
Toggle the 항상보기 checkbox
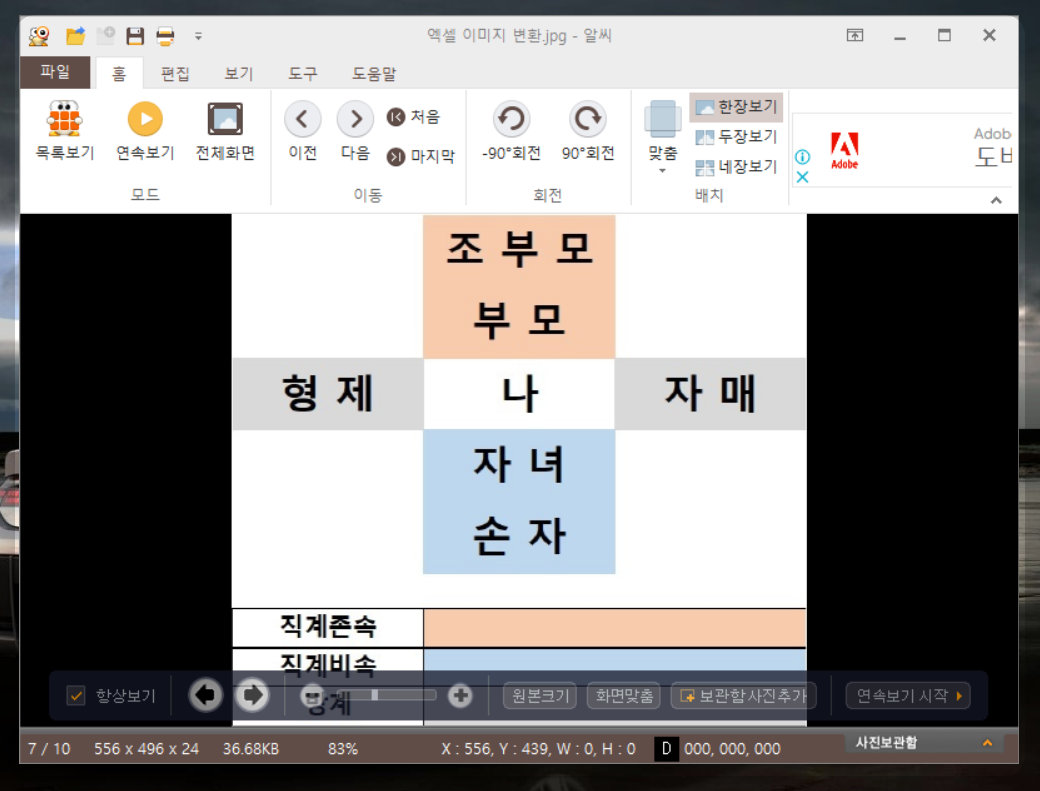(76, 695)
